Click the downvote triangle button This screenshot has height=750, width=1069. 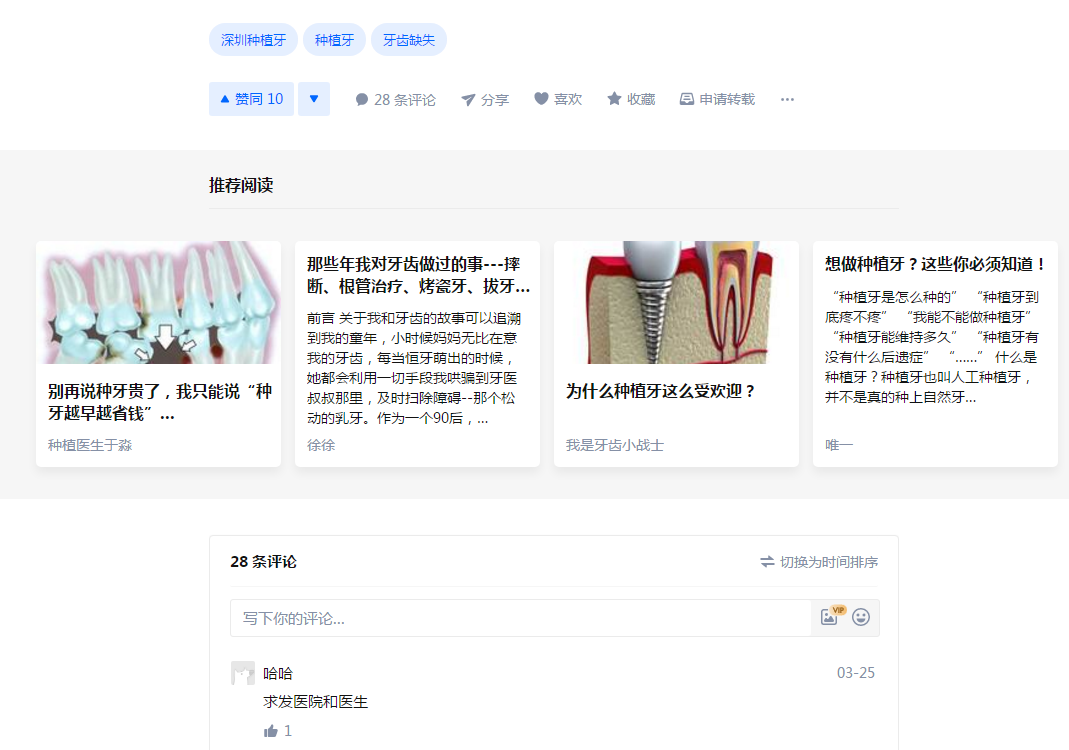tap(314, 99)
